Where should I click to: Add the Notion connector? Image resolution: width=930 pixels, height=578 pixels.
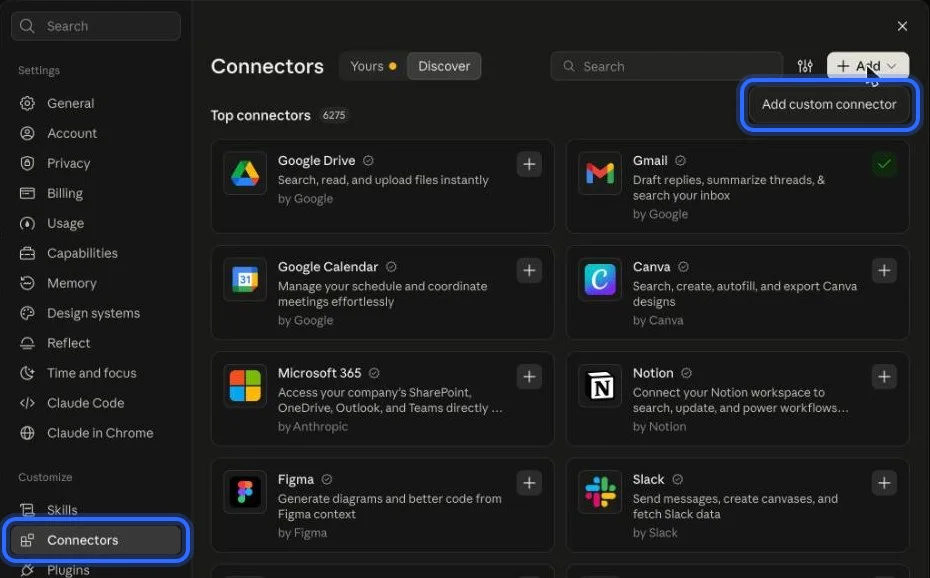click(x=884, y=376)
